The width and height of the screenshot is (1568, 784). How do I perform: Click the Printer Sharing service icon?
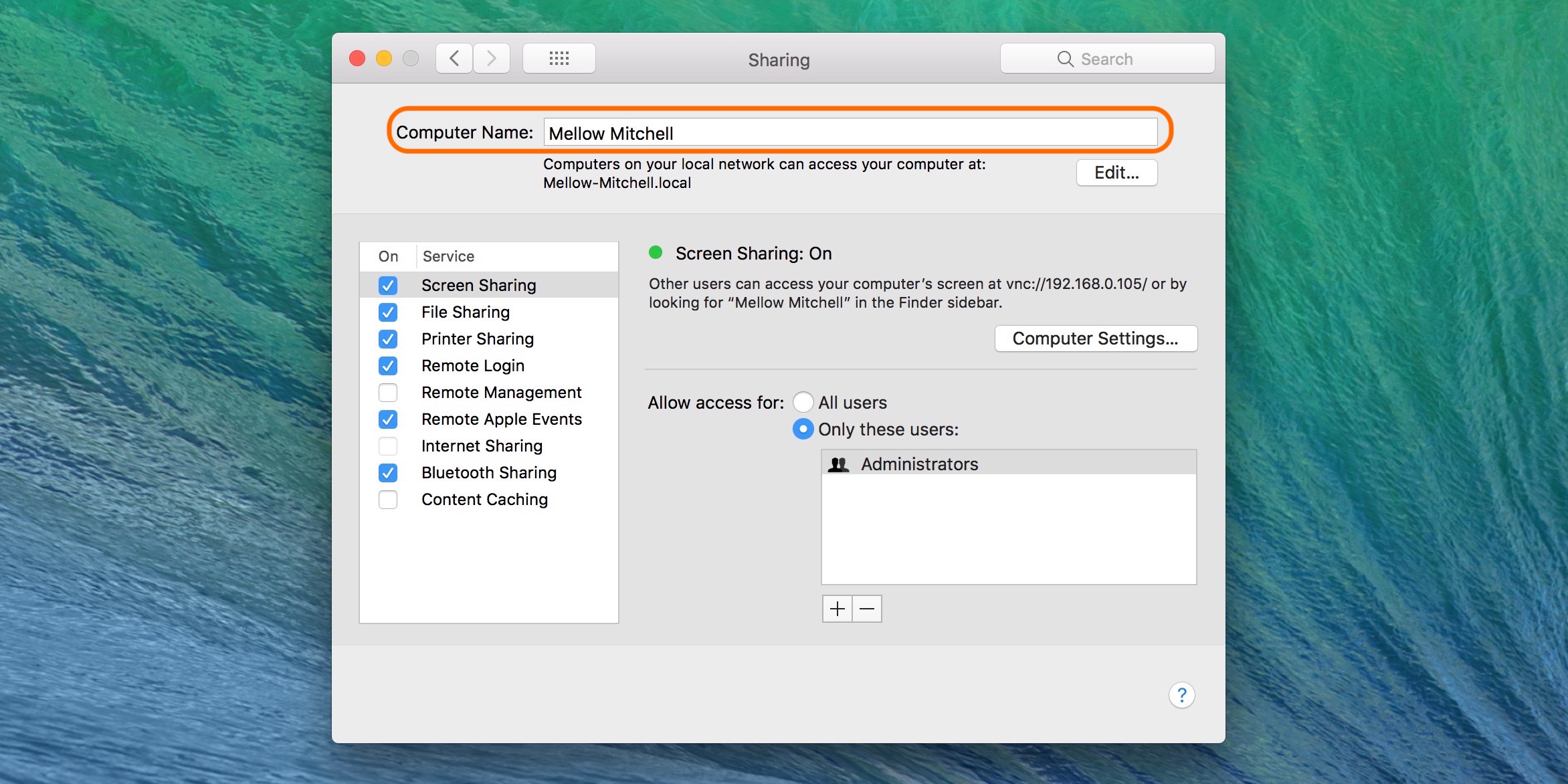coord(388,338)
